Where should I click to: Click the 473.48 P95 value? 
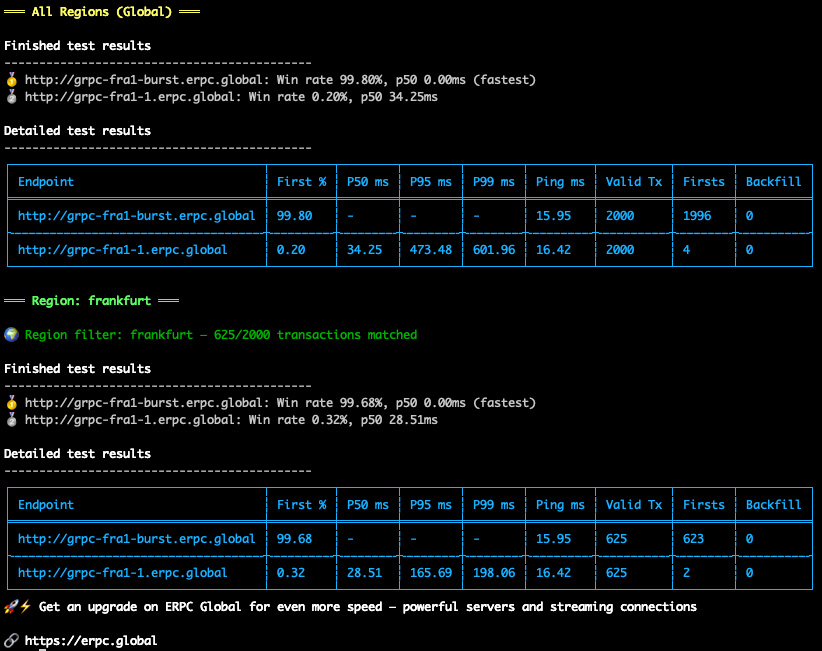pos(430,250)
